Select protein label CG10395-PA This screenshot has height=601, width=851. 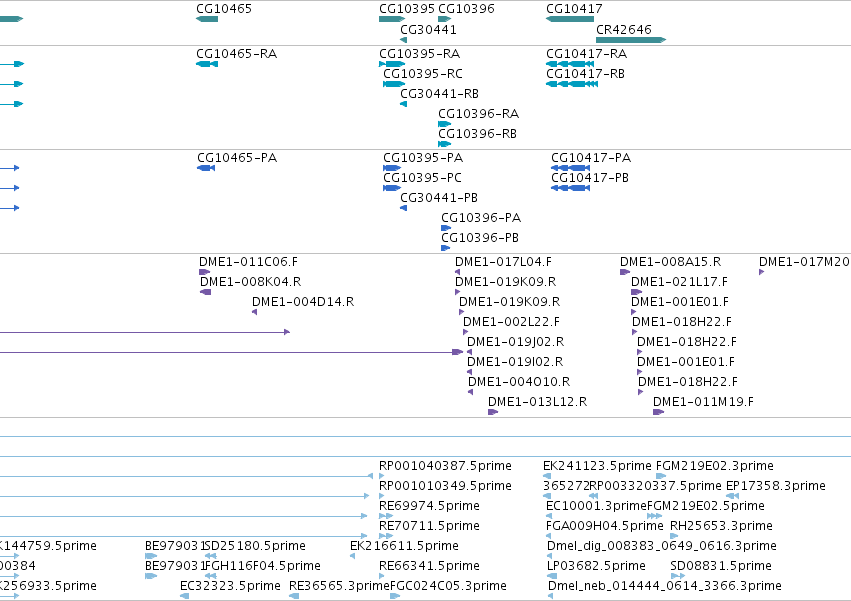click(x=423, y=158)
